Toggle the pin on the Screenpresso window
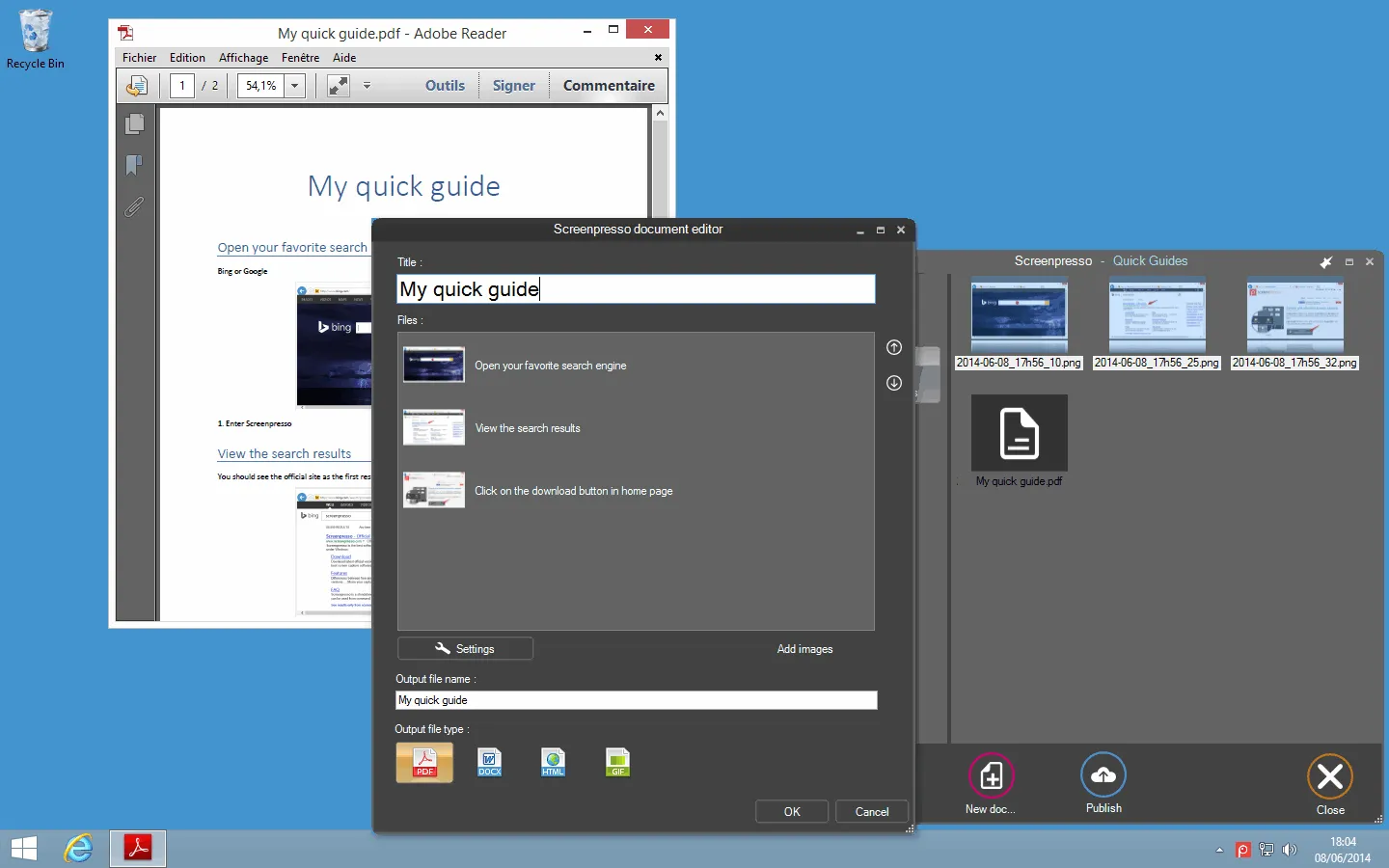This screenshot has height=868, width=1389. point(1326,261)
